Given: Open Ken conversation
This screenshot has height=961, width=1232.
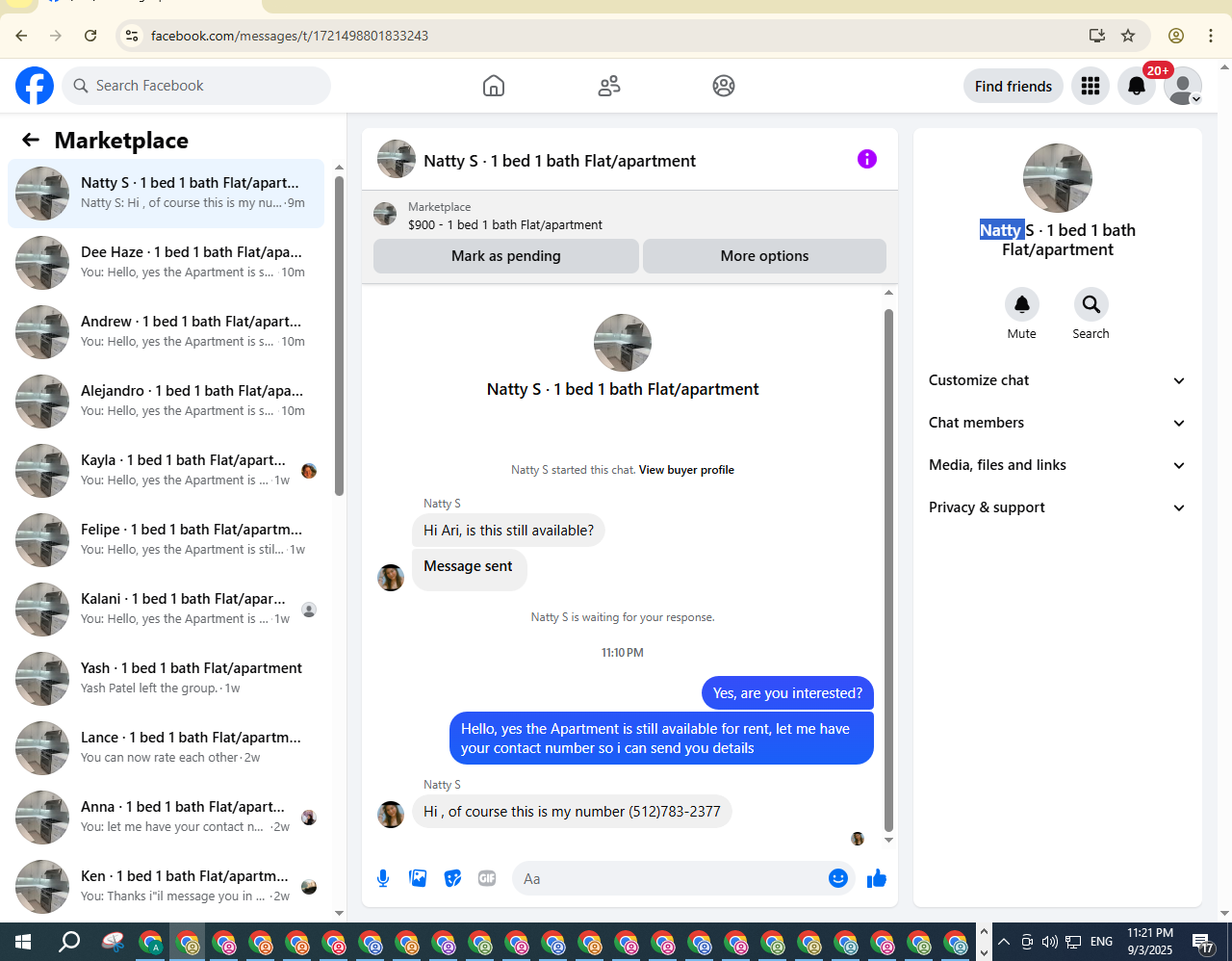Looking at the screenshot, I should pyautogui.click(x=166, y=887).
